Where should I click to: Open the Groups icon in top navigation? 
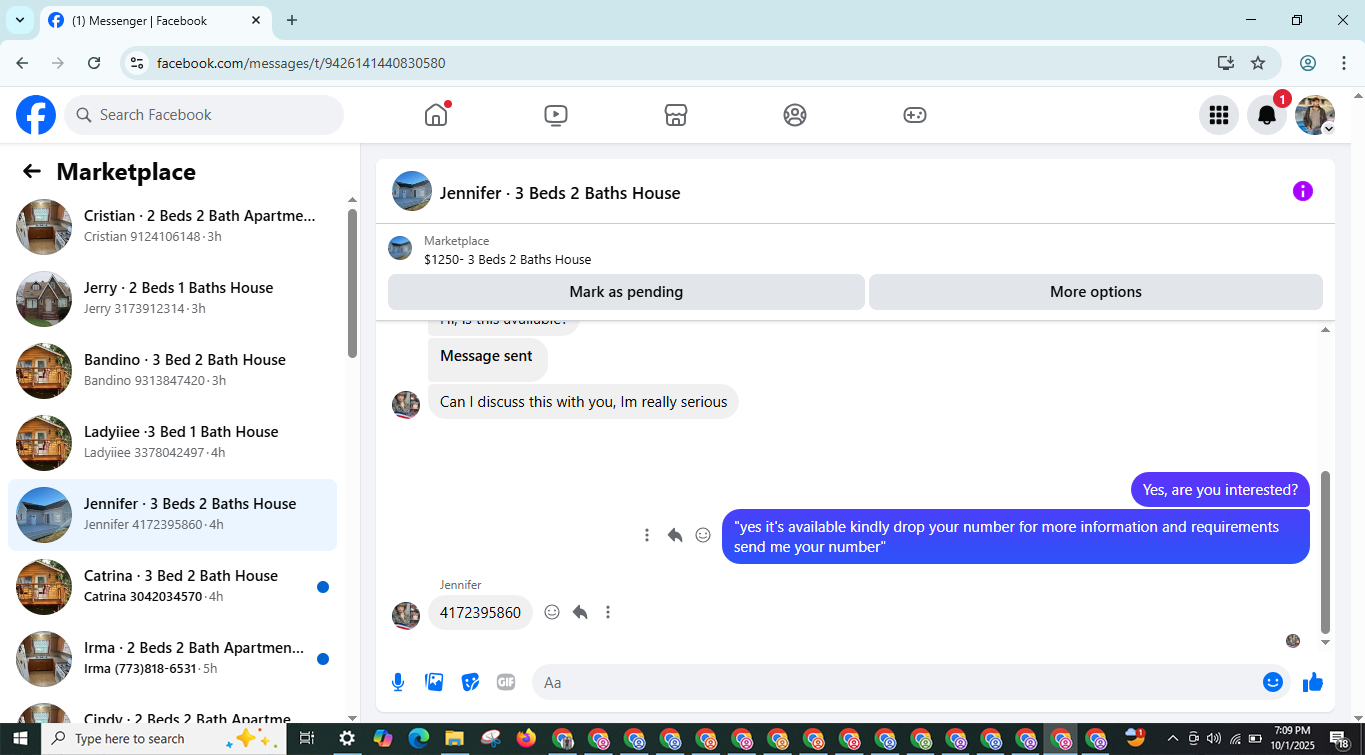click(x=795, y=115)
